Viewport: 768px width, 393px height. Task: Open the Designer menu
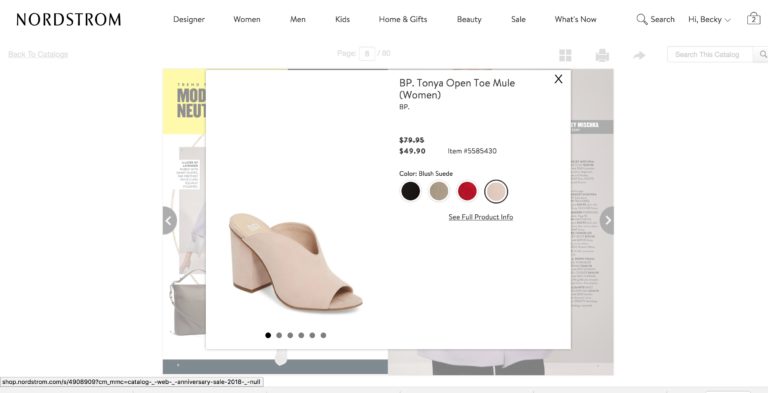[x=189, y=20]
